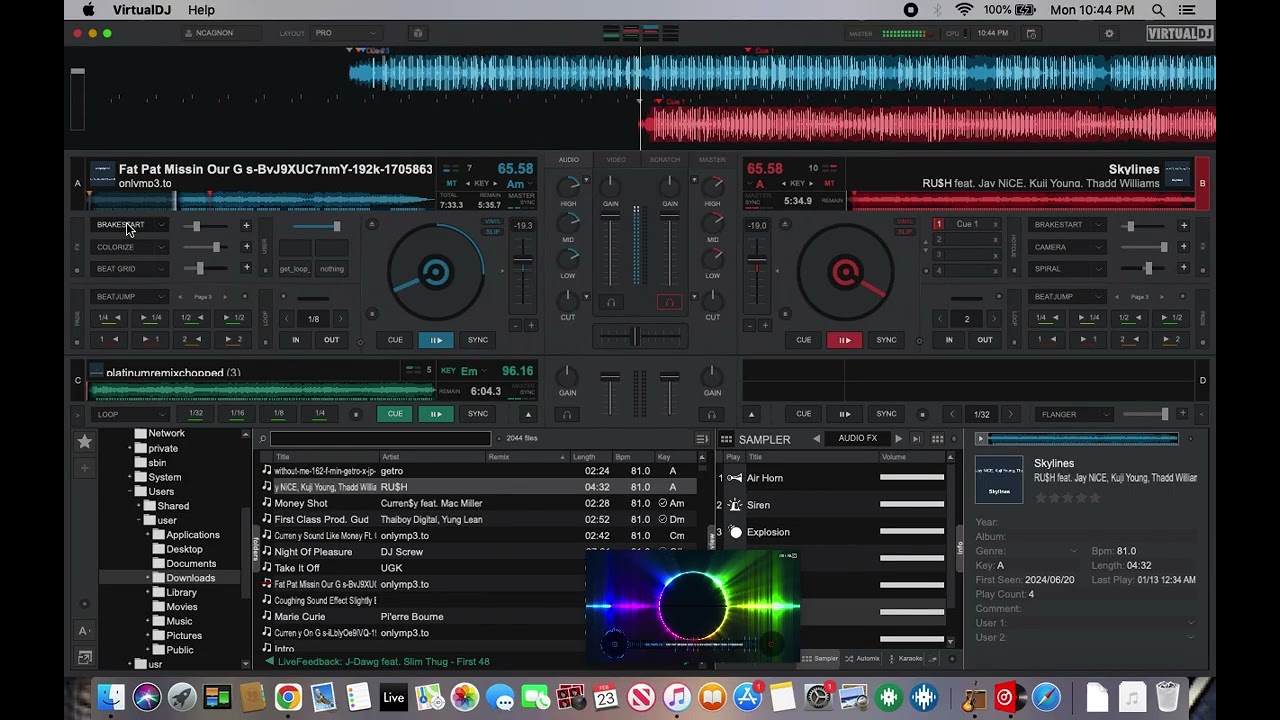This screenshot has width=1280, height=720.
Task: Toggle deck A mixer headphone cue
Action: coord(610,302)
